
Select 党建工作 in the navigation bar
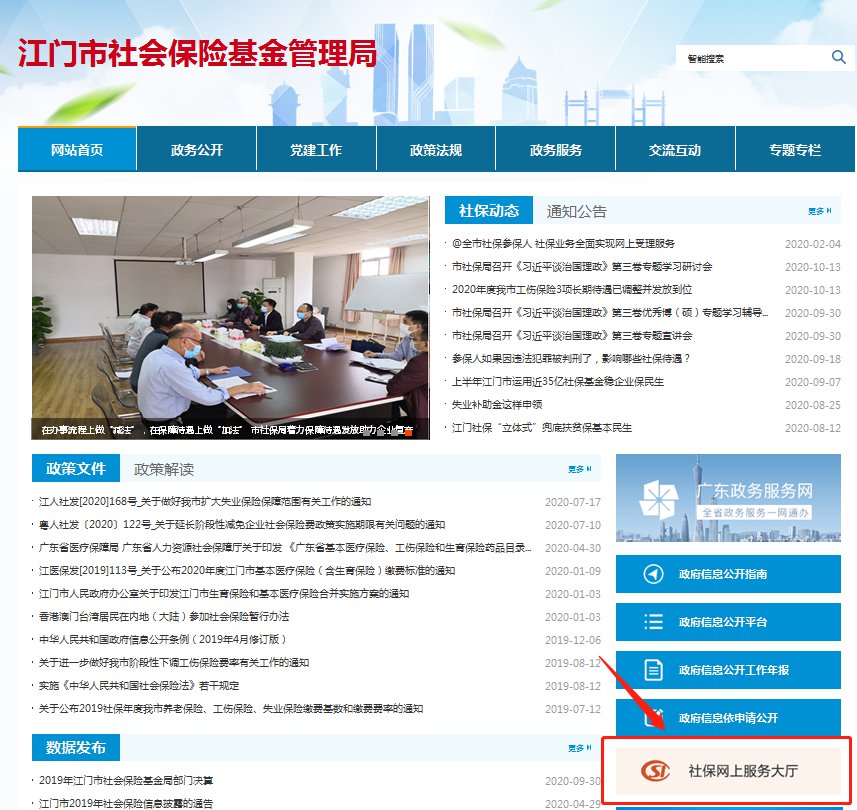pos(316,149)
